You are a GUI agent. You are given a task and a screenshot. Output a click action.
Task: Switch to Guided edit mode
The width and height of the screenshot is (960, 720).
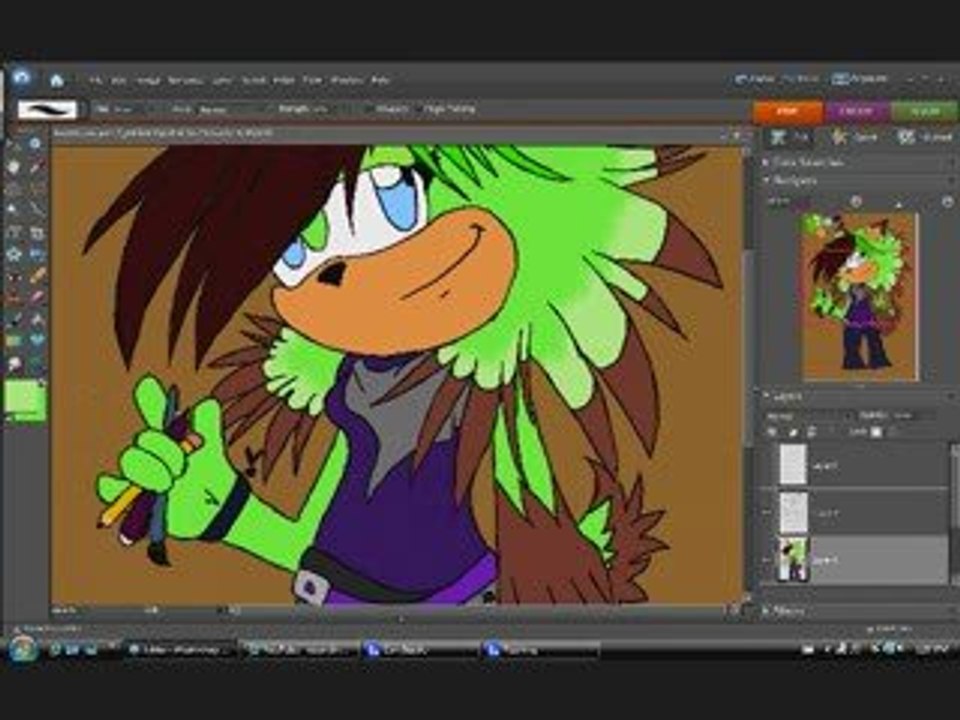point(925,137)
